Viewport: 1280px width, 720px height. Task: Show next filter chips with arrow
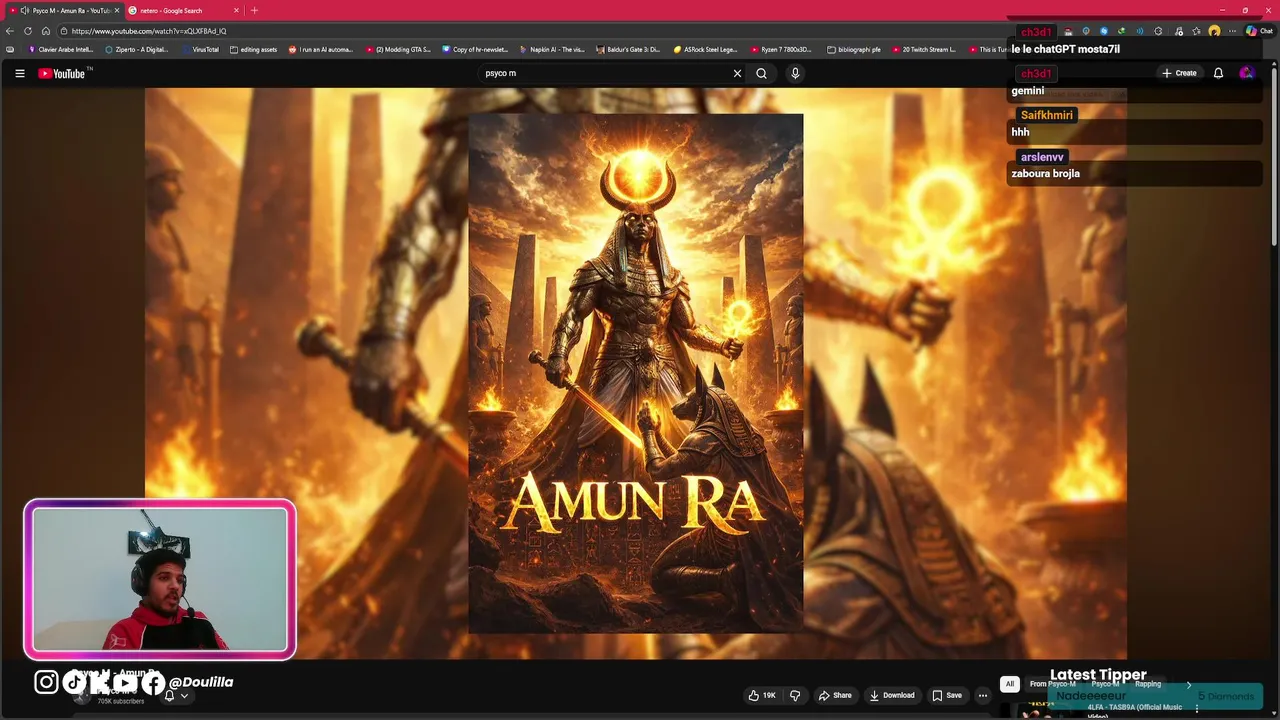[1189, 684]
